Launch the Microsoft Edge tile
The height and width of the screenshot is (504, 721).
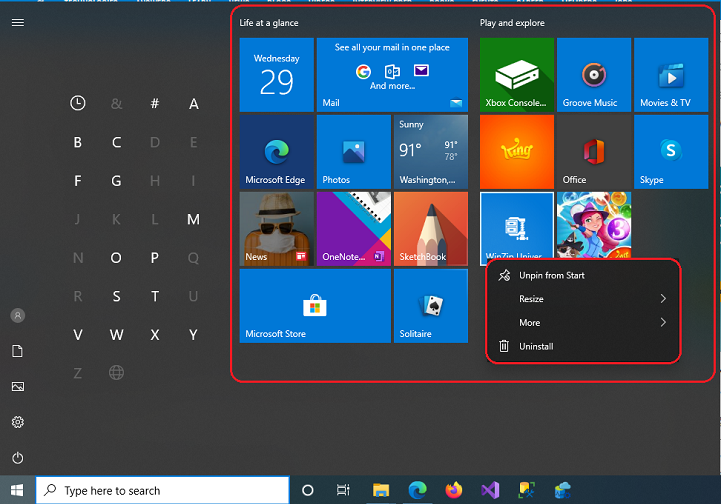click(276, 152)
